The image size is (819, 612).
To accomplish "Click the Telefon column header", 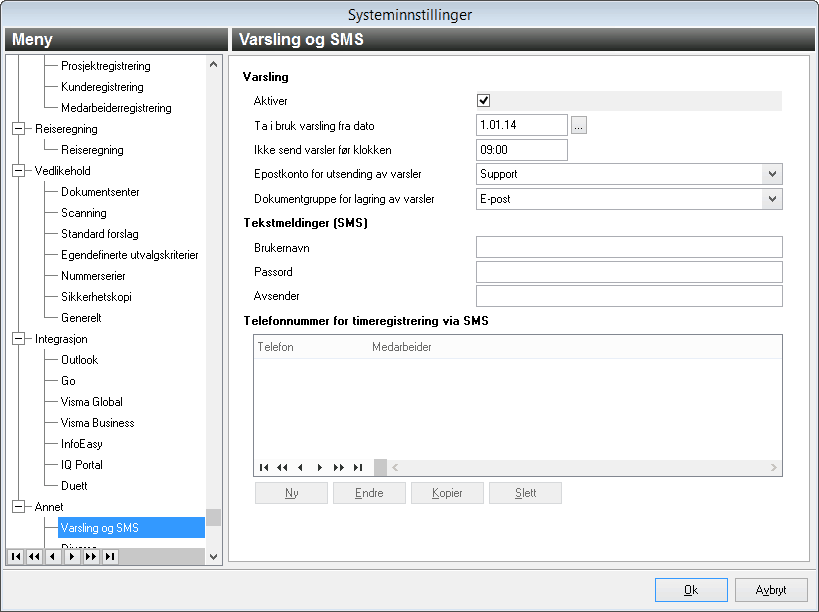I will tap(275, 347).
